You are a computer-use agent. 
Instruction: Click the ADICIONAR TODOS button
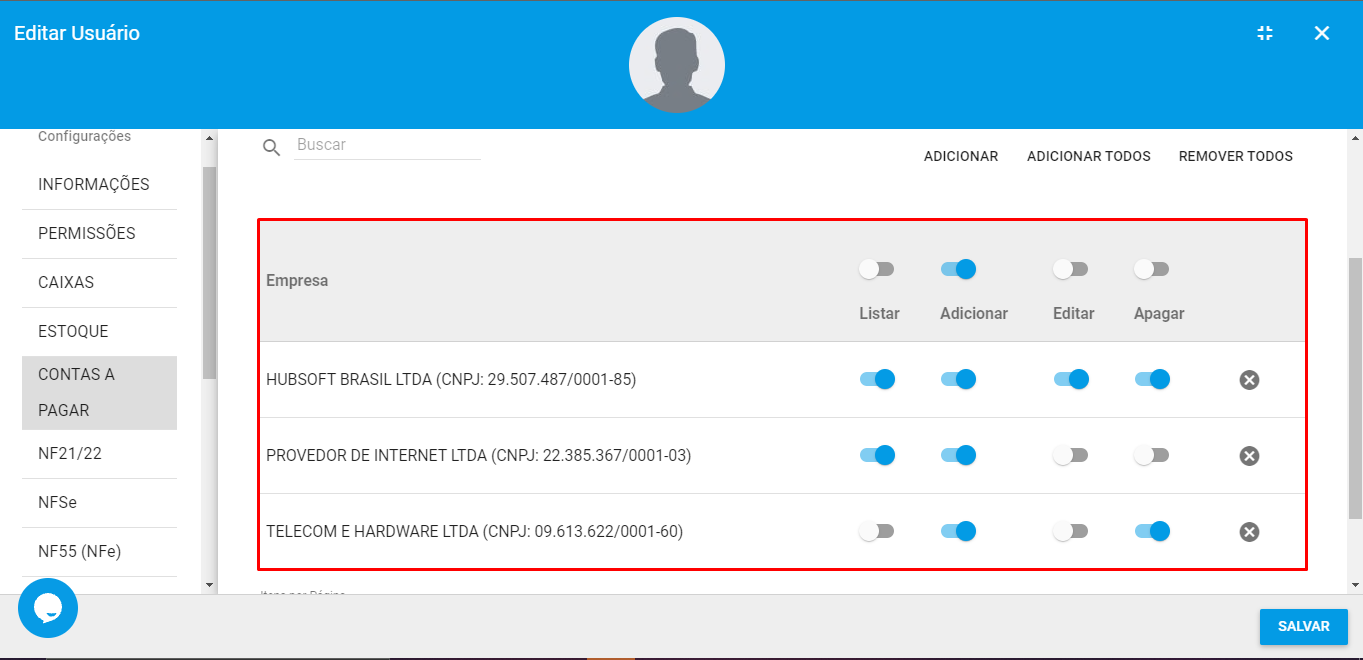[1089, 156]
